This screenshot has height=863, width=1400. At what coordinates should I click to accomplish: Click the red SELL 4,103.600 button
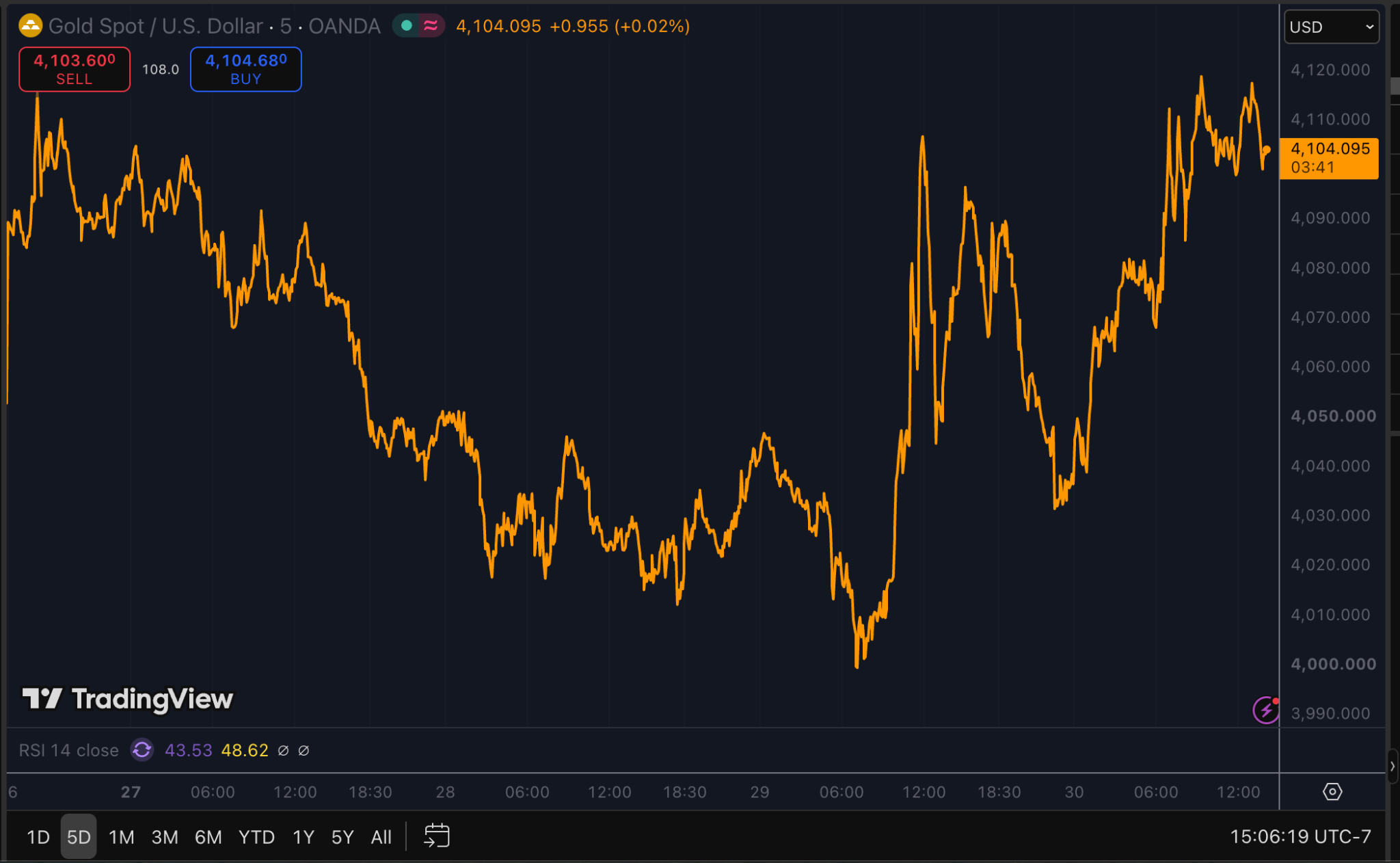(75, 69)
